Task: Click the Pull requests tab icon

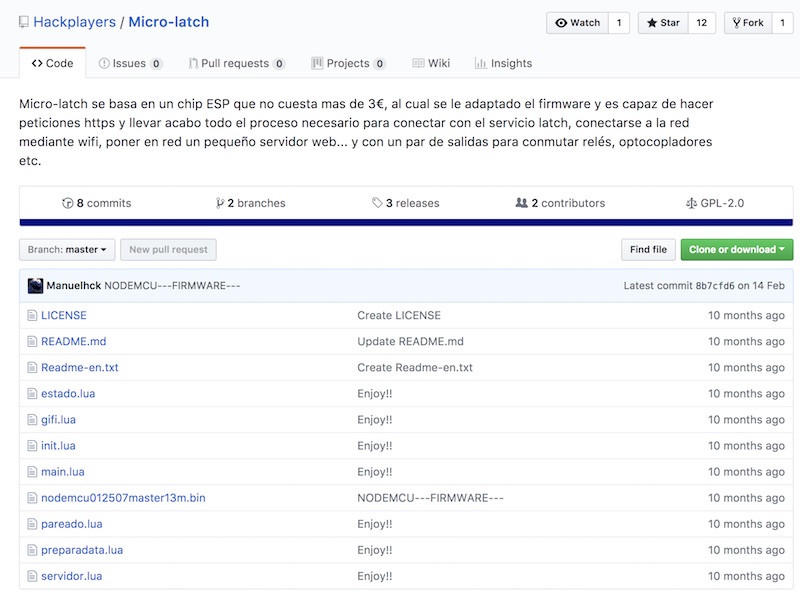Action: point(193,63)
